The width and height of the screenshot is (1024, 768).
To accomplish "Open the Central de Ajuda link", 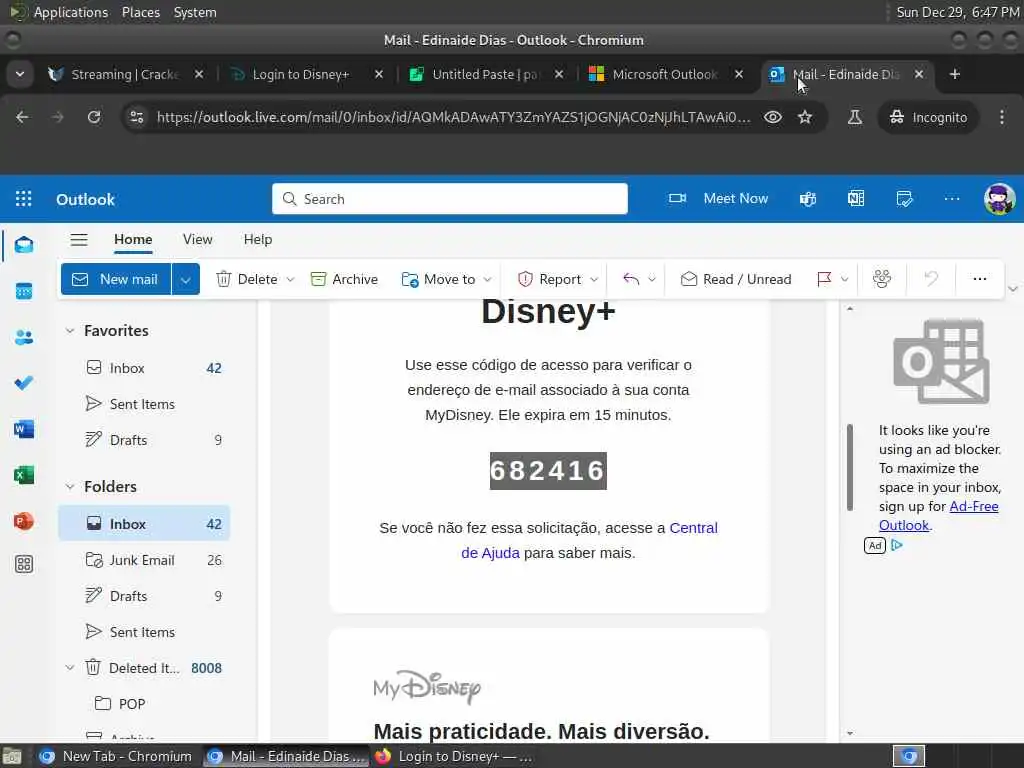I will [x=589, y=540].
